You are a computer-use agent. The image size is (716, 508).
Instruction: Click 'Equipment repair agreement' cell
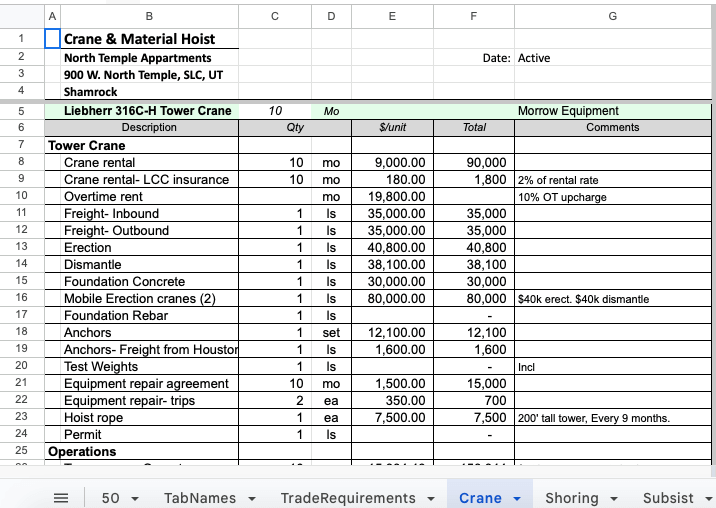click(x=149, y=383)
